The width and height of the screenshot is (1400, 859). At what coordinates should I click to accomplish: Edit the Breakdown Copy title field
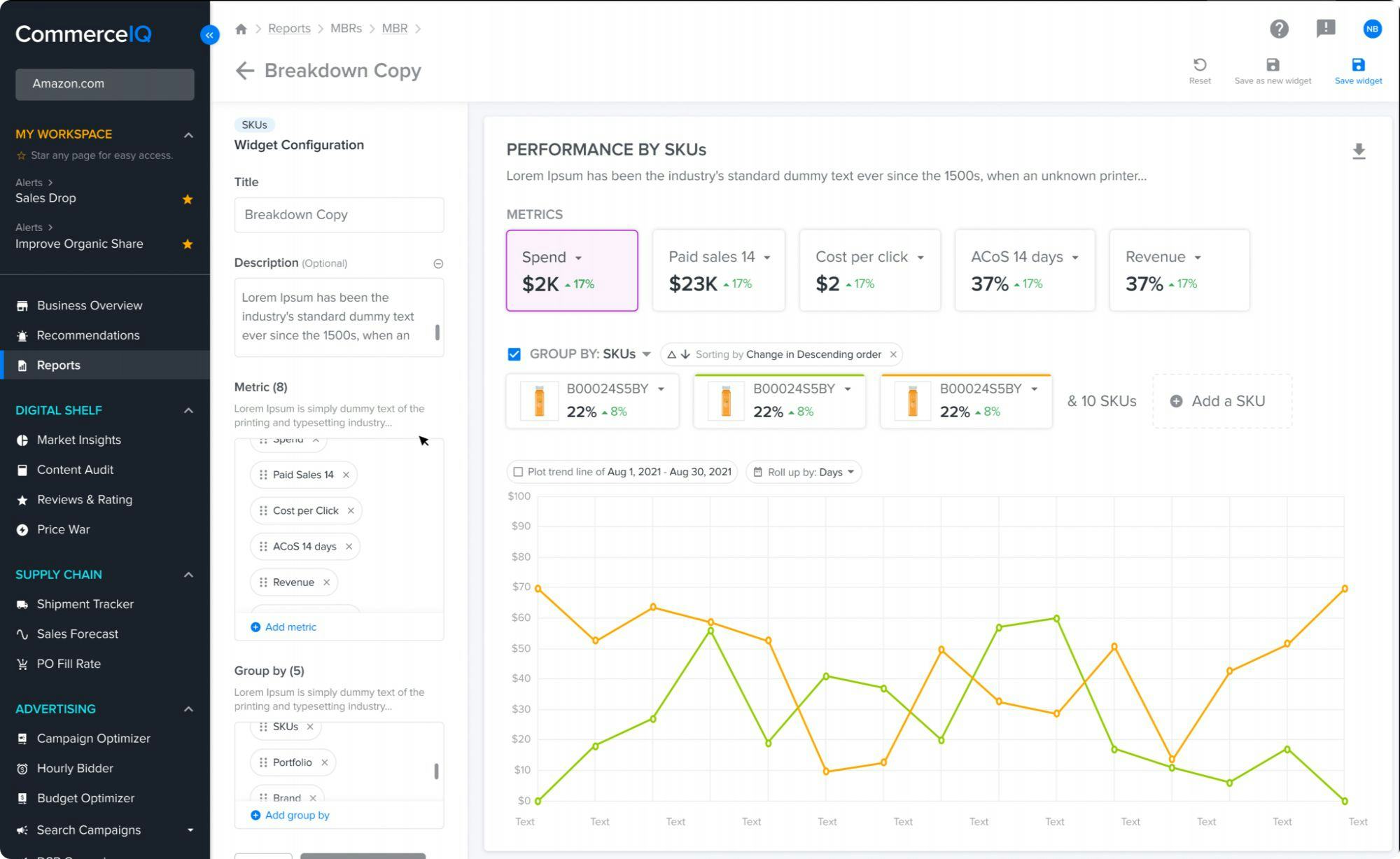click(339, 215)
